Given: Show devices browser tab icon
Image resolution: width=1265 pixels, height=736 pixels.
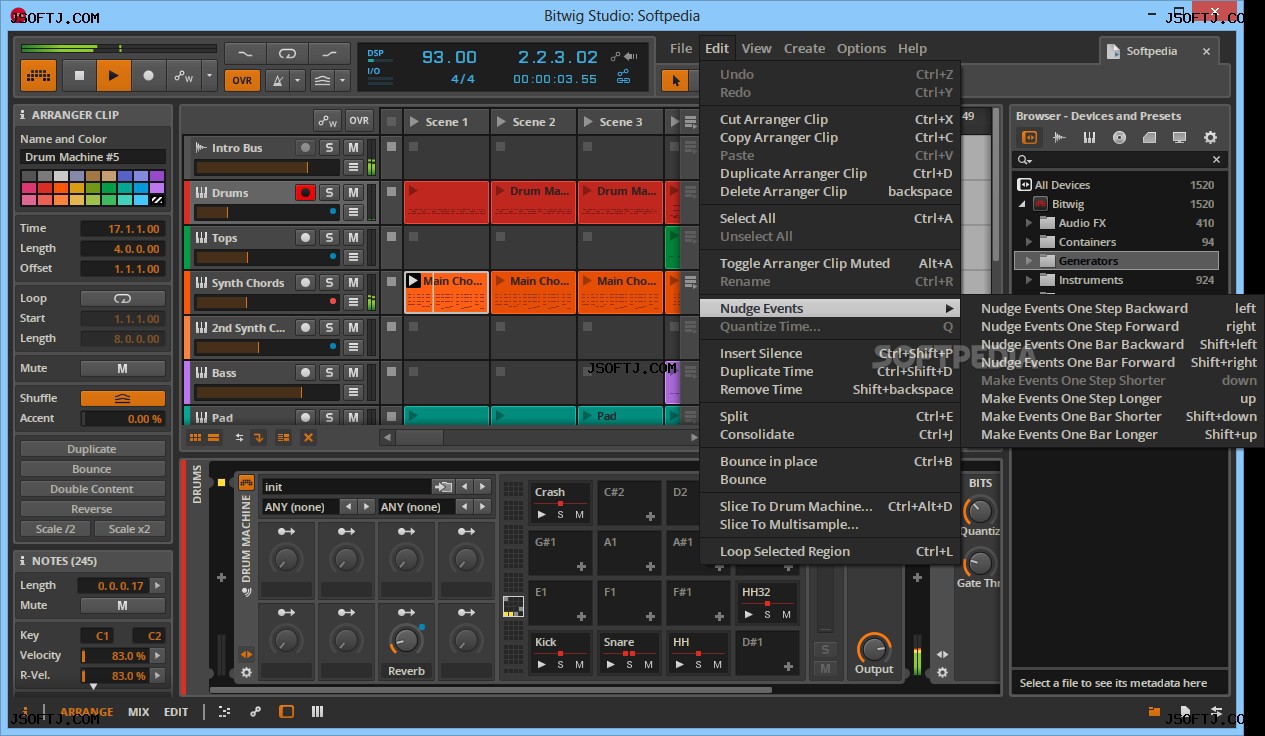Looking at the screenshot, I should click(x=1029, y=137).
